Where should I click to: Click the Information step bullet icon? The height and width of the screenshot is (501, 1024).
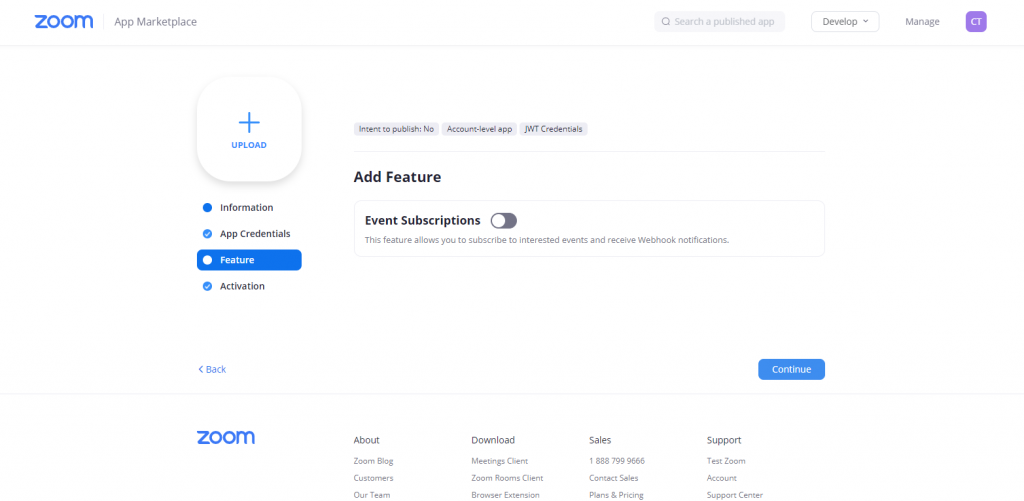coord(207,208)
